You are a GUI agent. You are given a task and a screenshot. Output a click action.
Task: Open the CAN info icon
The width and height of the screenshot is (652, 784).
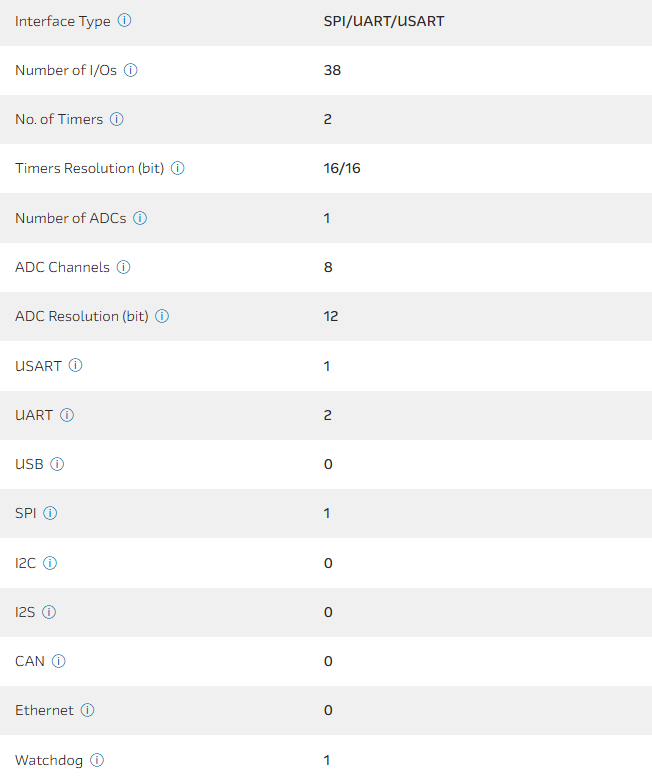(58, 661)
